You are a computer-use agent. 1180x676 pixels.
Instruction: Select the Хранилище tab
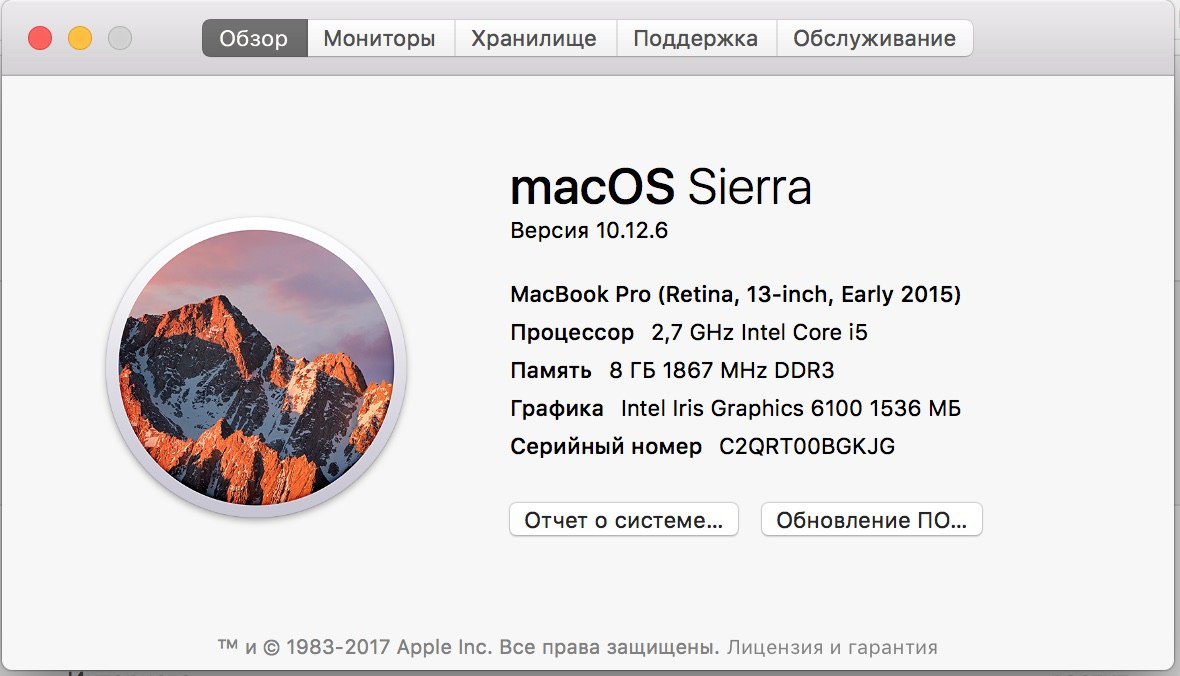pos(534,38)
